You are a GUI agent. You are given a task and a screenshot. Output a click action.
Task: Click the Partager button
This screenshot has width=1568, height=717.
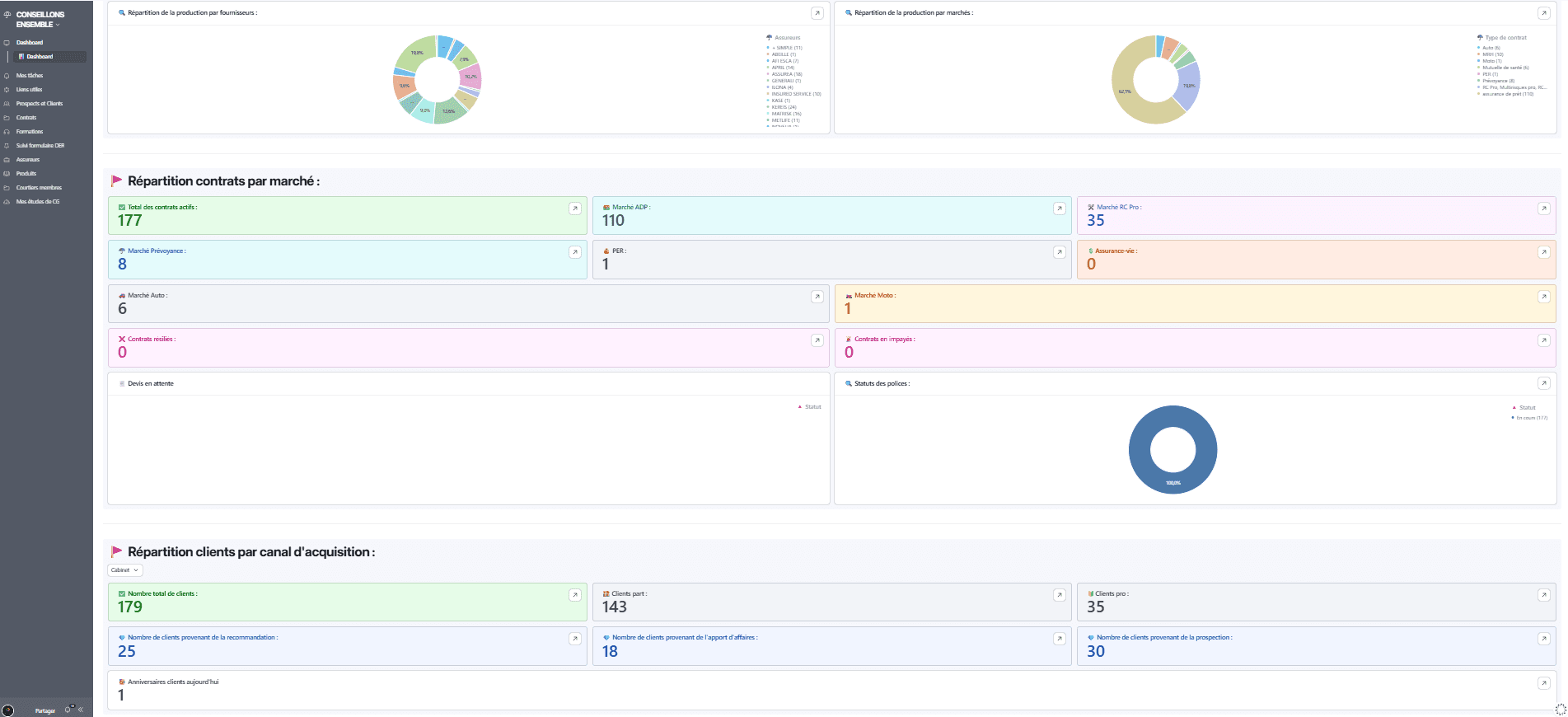point(44,710)
